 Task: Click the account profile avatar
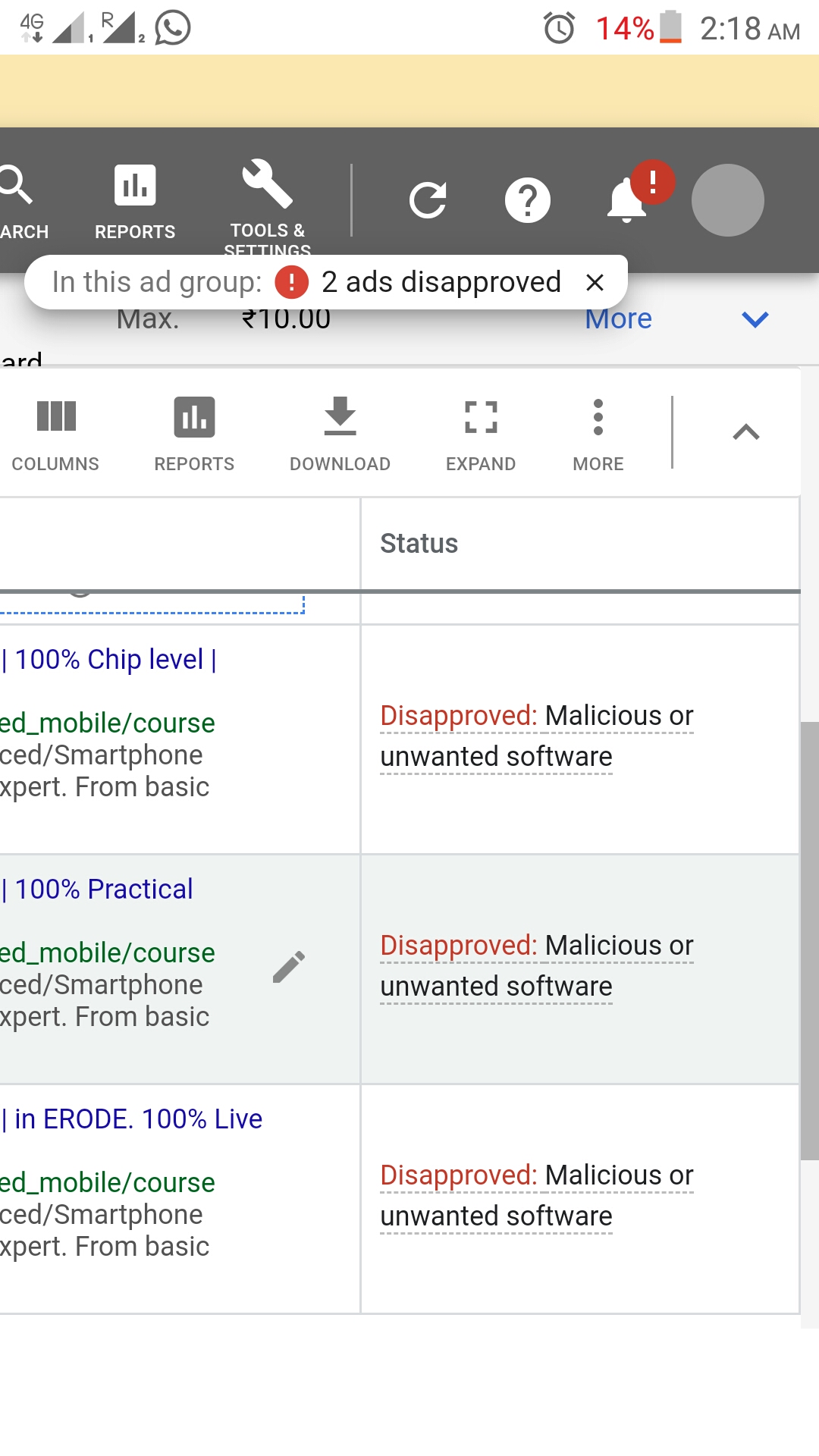coord(727,200)
